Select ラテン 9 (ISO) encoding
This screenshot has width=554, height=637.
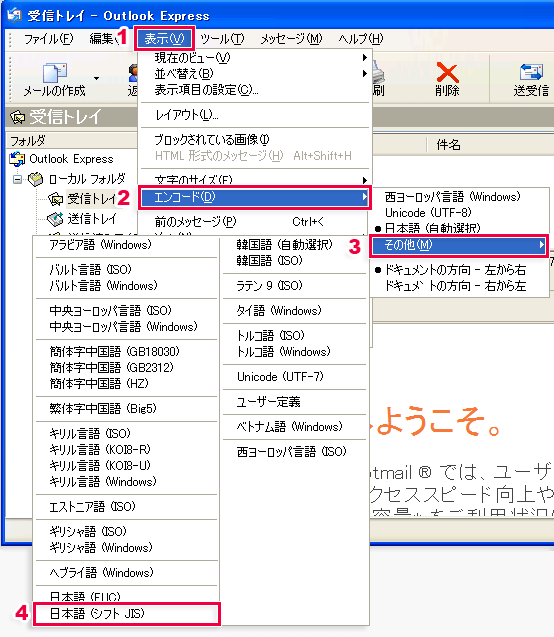coord(294,286)
